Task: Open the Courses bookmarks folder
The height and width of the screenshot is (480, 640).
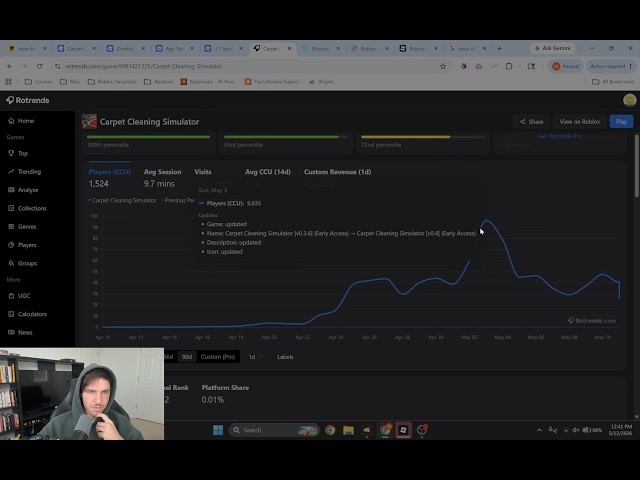Action: coord(39,82)
